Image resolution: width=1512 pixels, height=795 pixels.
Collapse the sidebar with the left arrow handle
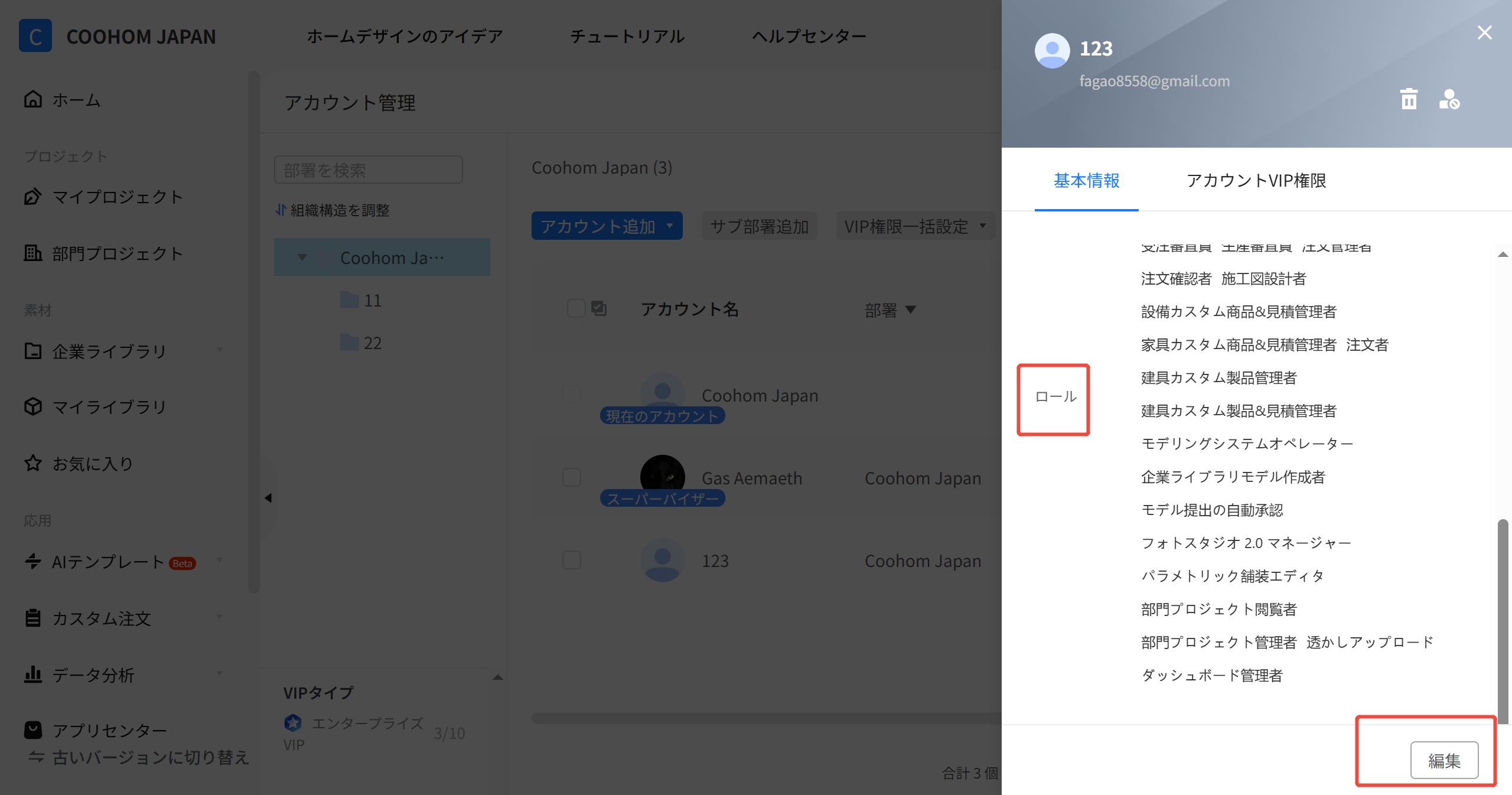coord(268,498)
